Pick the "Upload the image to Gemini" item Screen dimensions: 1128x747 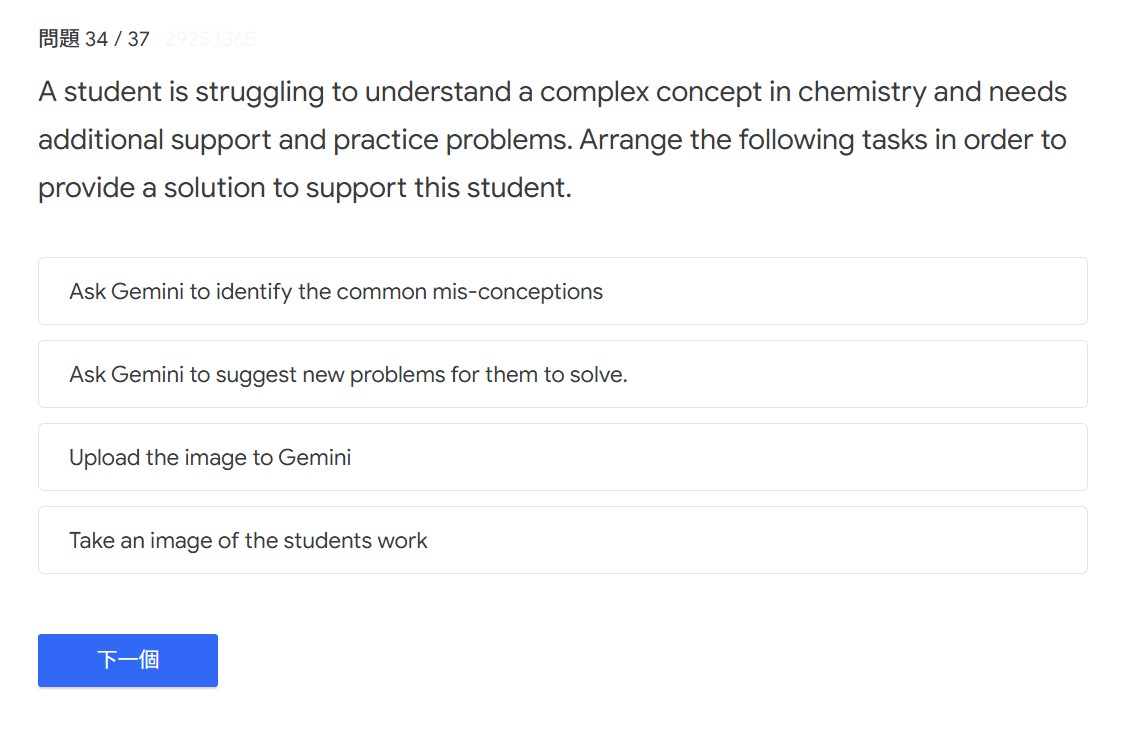click(210, 458)
